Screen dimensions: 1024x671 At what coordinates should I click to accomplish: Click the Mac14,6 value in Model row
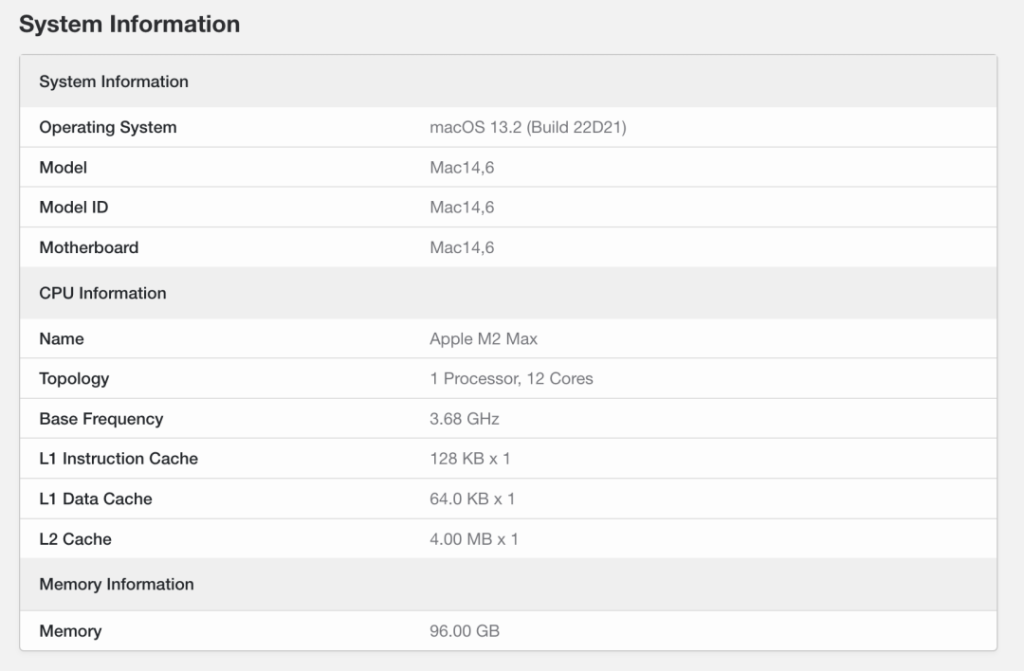click(461, 167)
